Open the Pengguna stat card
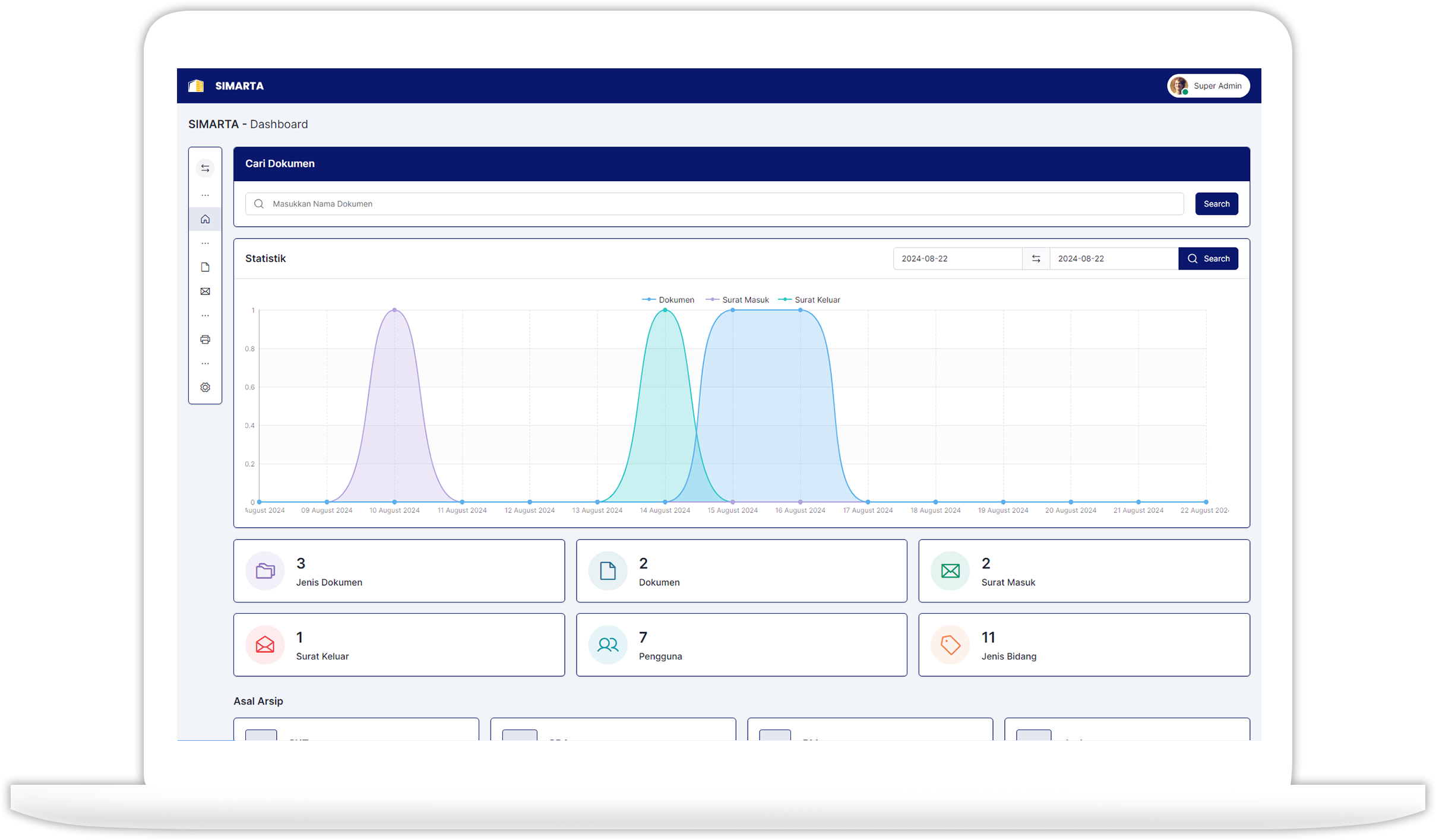This screenshot has height=840, width=1436. click(741, 645)
